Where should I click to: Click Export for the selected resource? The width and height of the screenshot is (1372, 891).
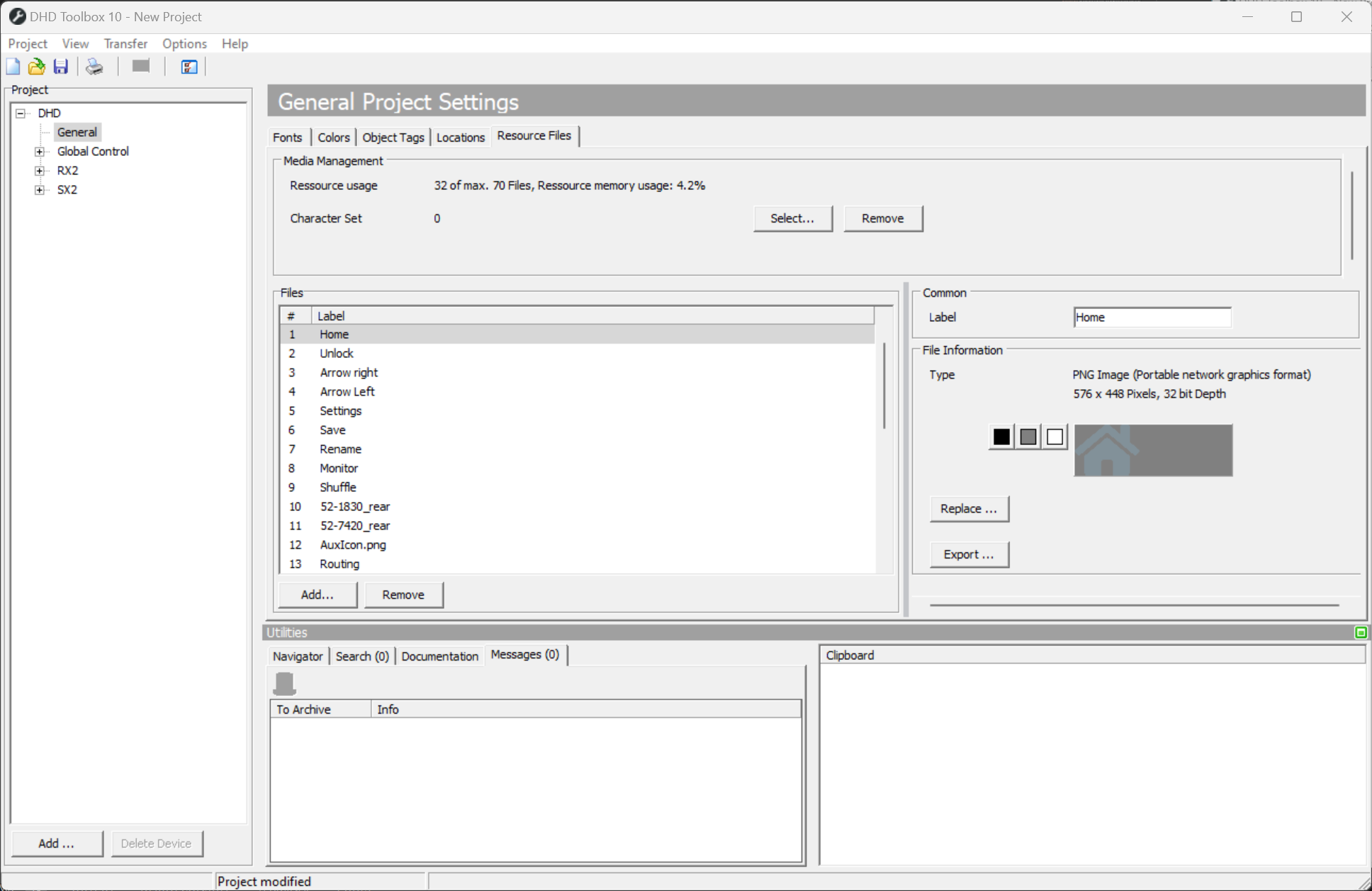(968, 554)
